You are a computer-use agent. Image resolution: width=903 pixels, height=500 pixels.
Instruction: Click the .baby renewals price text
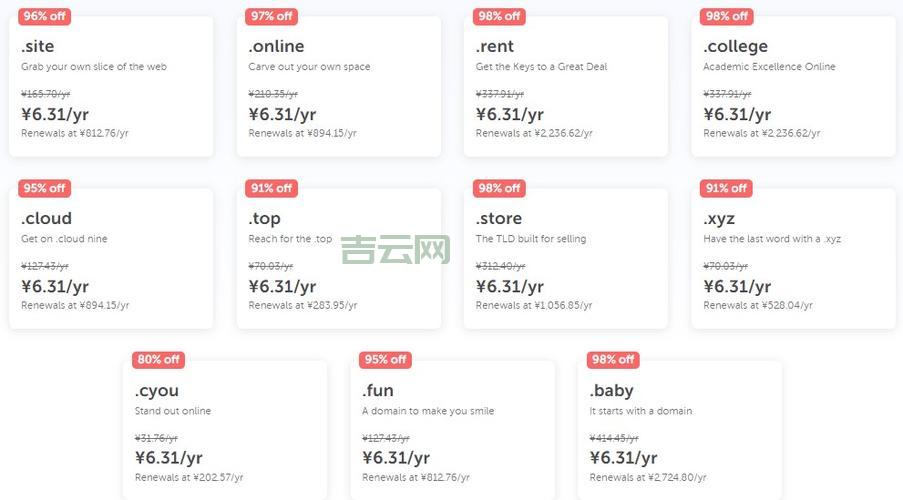(648, 478)
